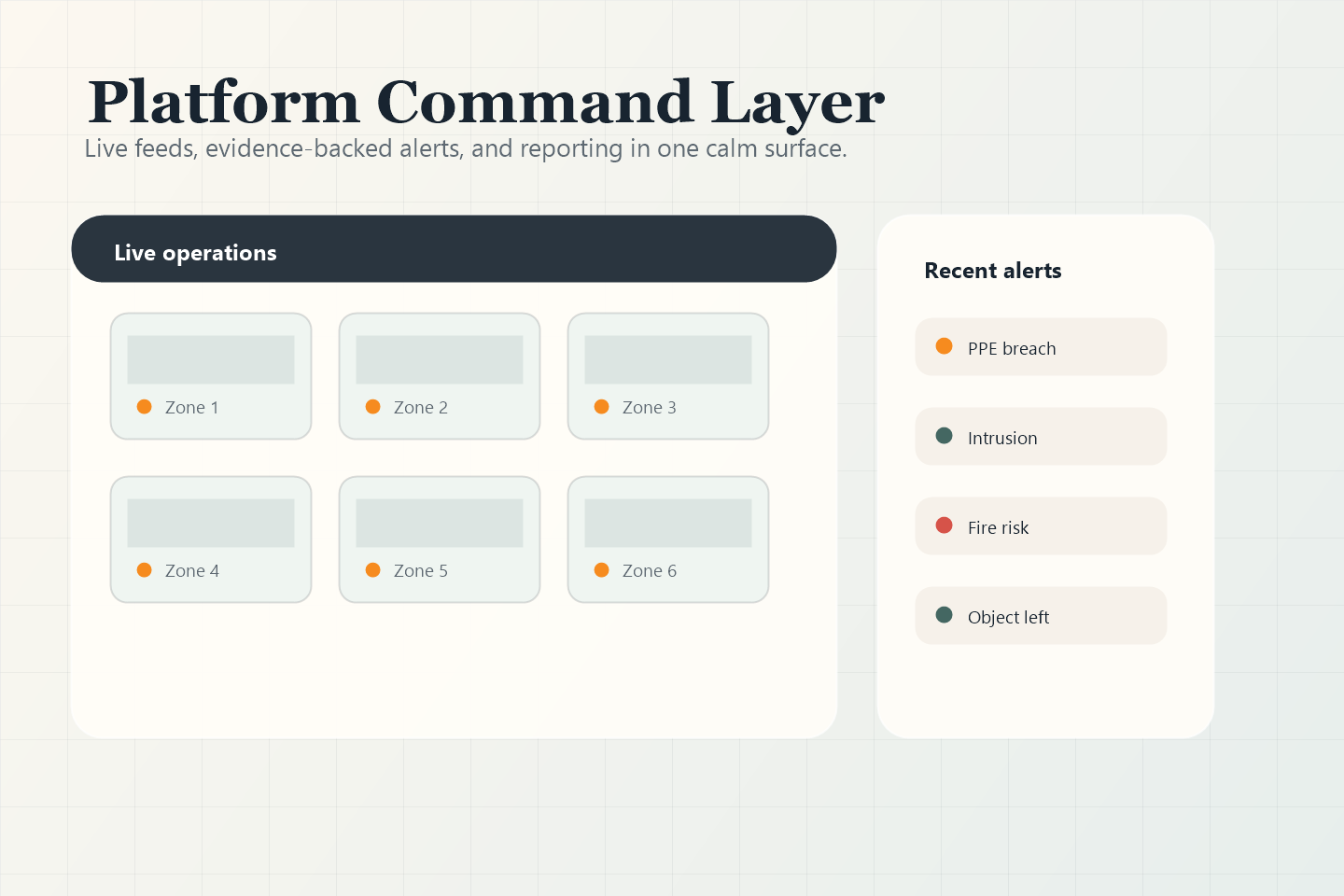Click the orange status dot for Zone 4
Image resolution: width=1344 pixels, height=896 pixels.
click(x=145, y=570)
